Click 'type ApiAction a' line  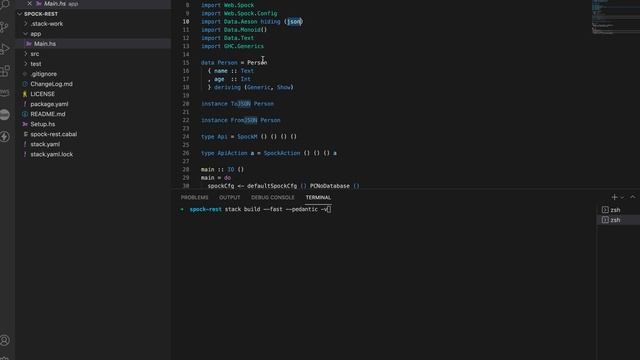point(269,153)
